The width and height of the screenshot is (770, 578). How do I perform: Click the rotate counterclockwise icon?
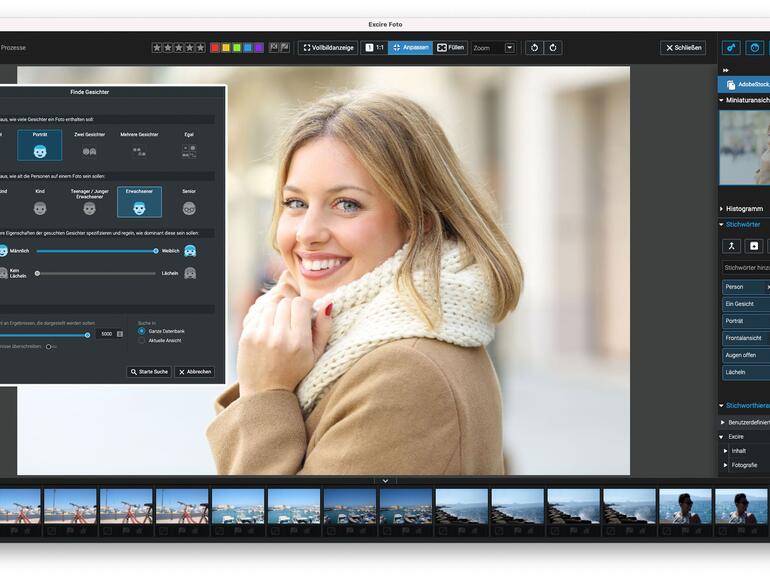534,48
